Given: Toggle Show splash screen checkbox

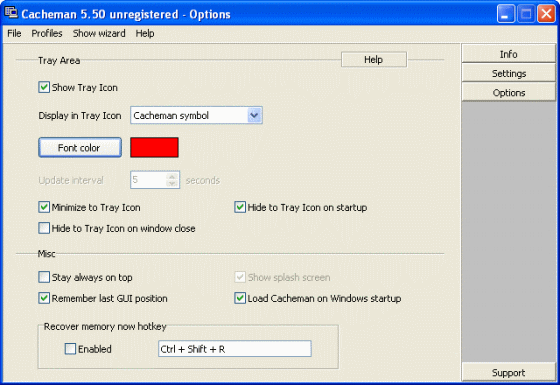Looking at the screenshot, I should (x=240, y=277).
